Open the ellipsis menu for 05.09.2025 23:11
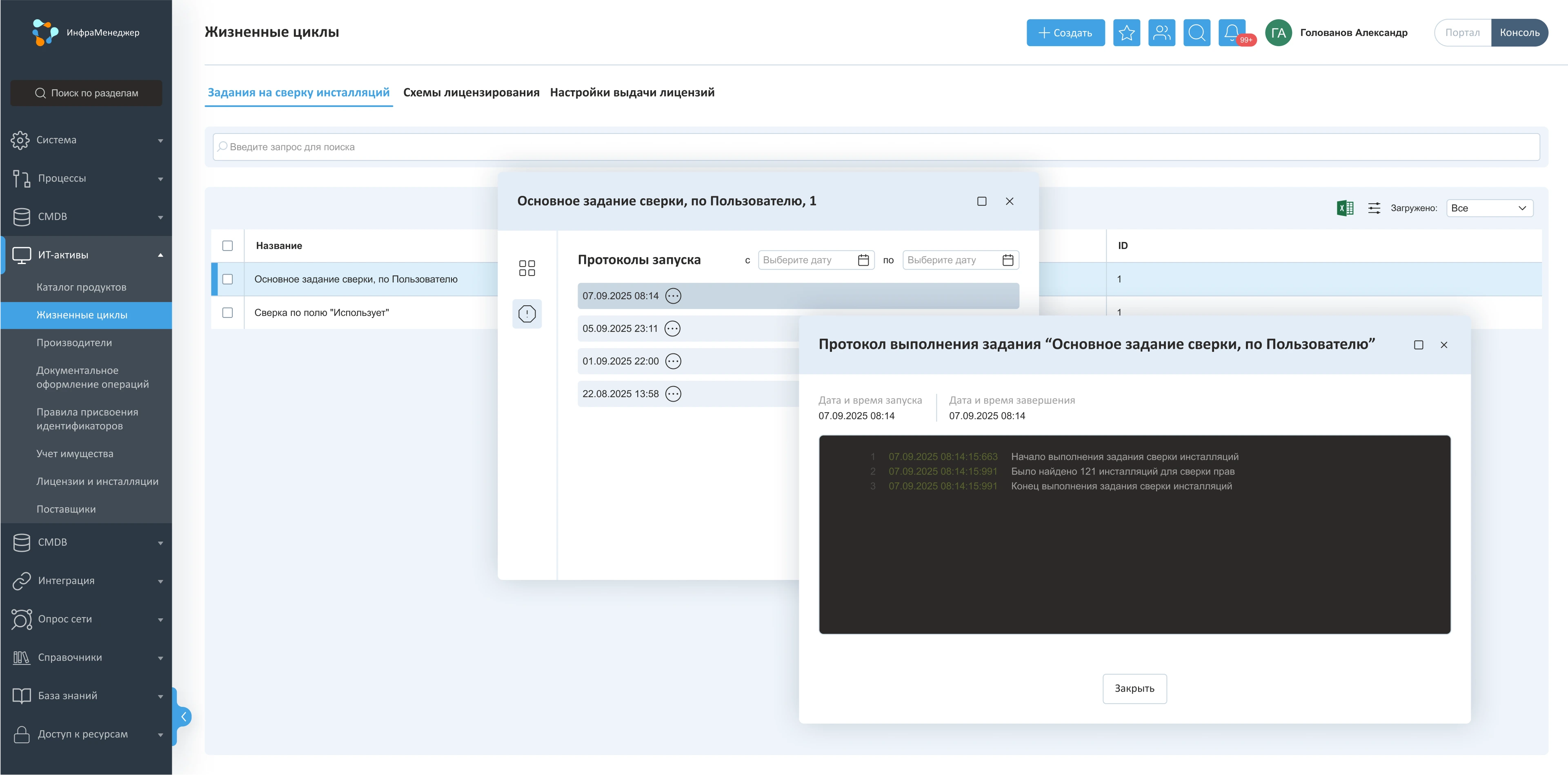The image size is (1568, 775). pos(672,329)
